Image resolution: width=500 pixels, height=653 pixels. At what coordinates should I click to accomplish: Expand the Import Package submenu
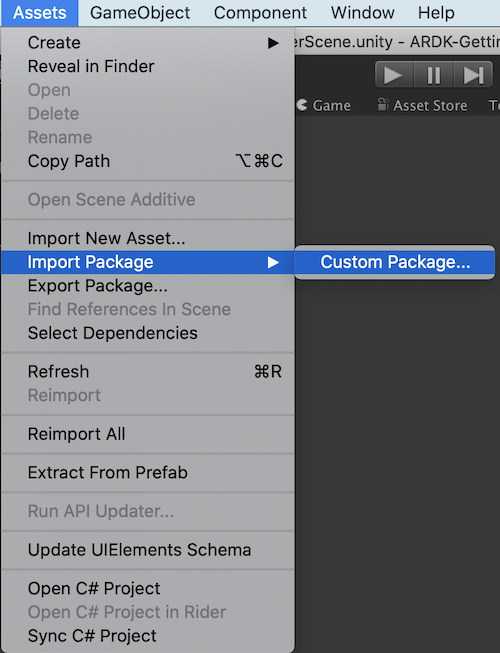147,262
